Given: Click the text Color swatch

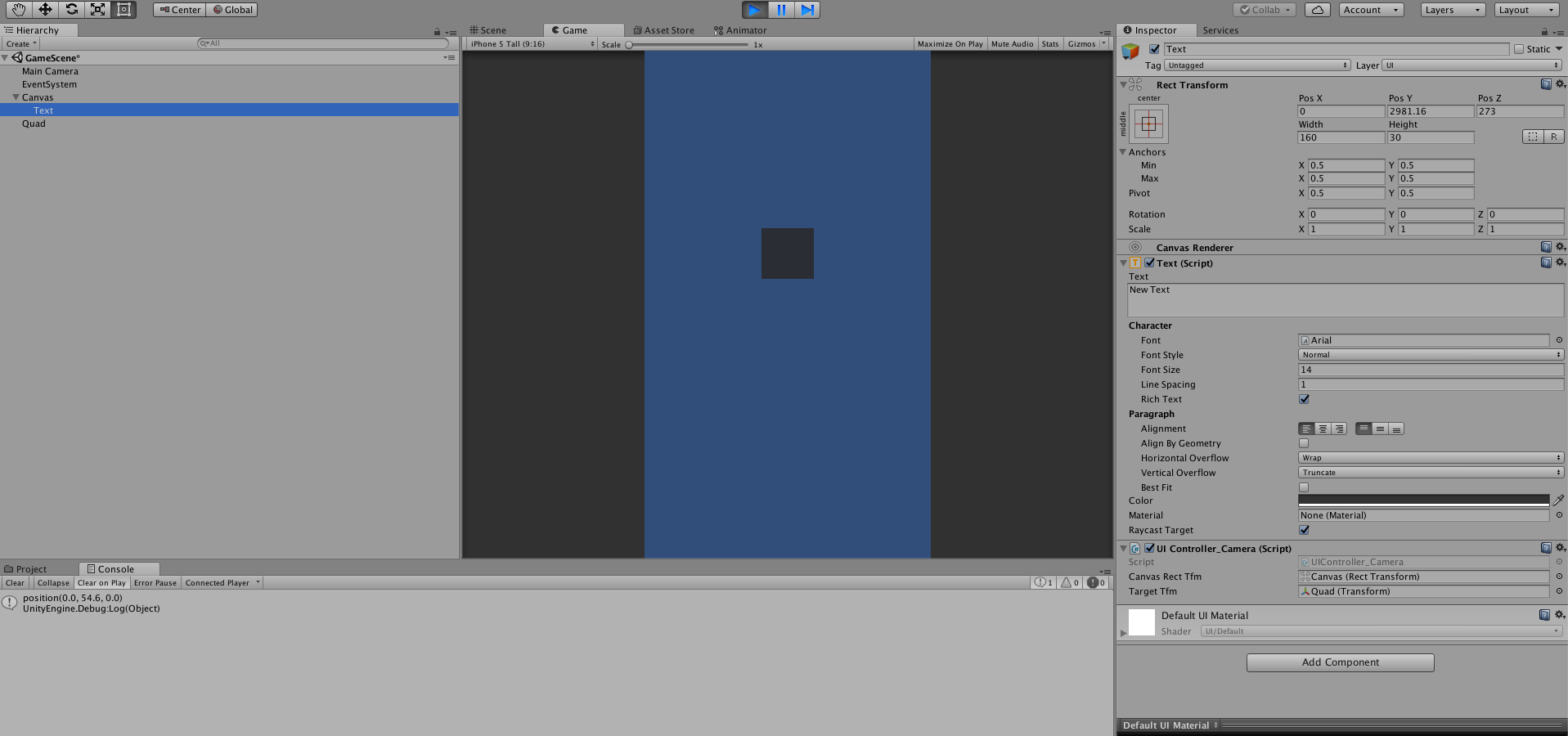Looking at the screenshot, I should click(x=1422, y=500).
